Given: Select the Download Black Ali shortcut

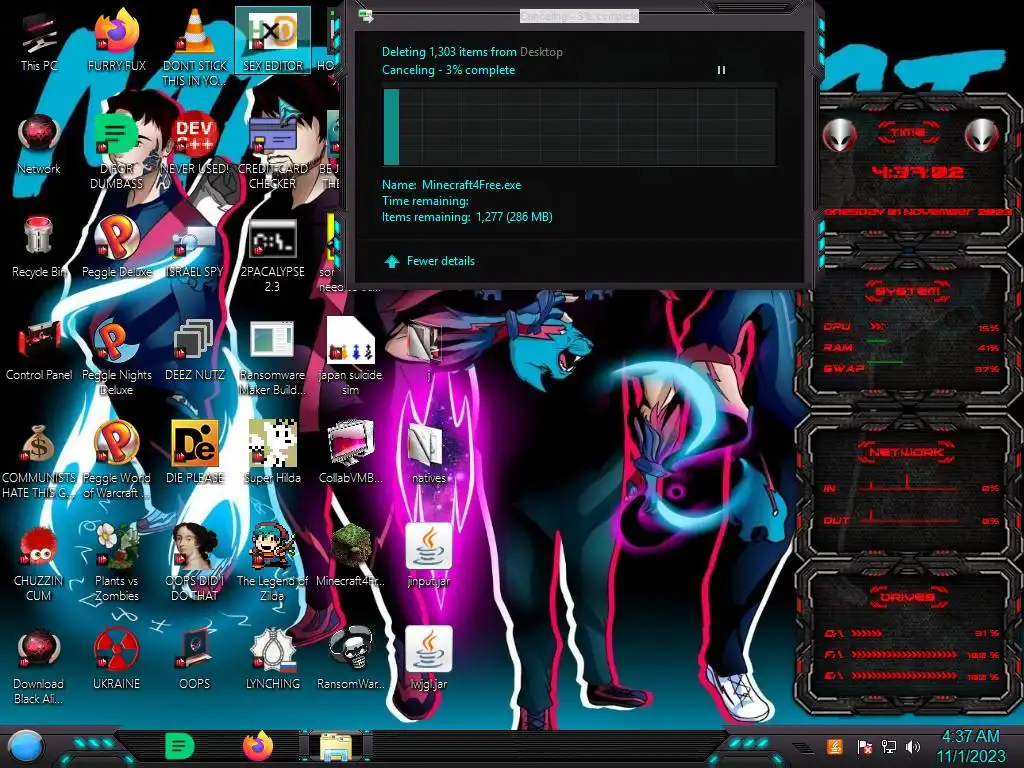Looking at the screenshot, I should coord(39,666).
